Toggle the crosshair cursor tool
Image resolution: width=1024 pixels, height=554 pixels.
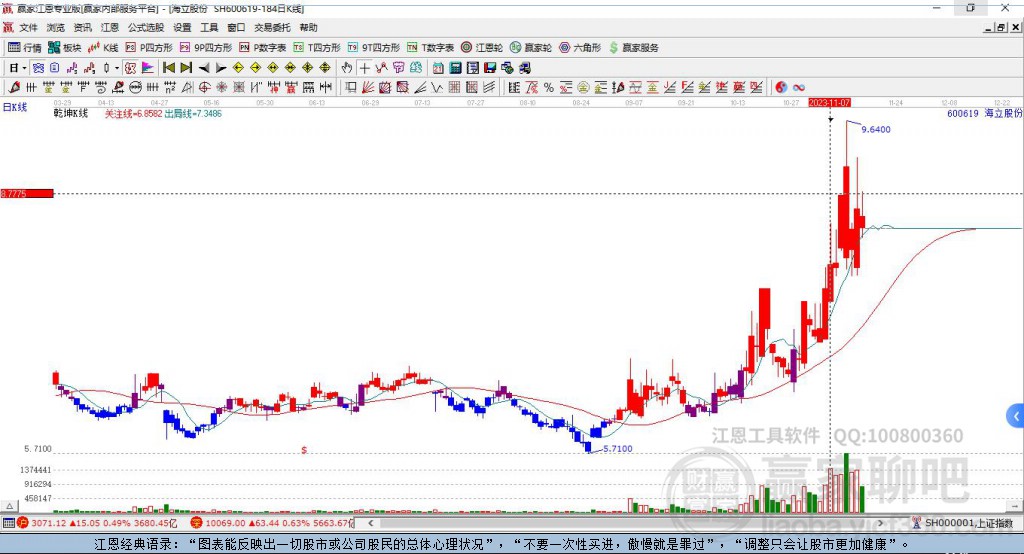coord(364,68)
